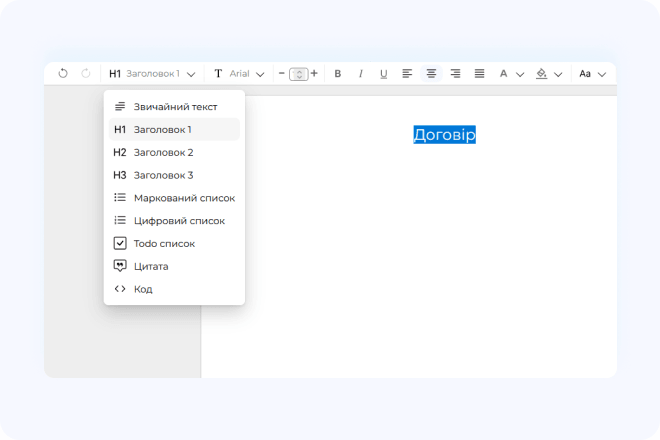Open the text color dropdown
Screen dimensions: 660x440
511,74
